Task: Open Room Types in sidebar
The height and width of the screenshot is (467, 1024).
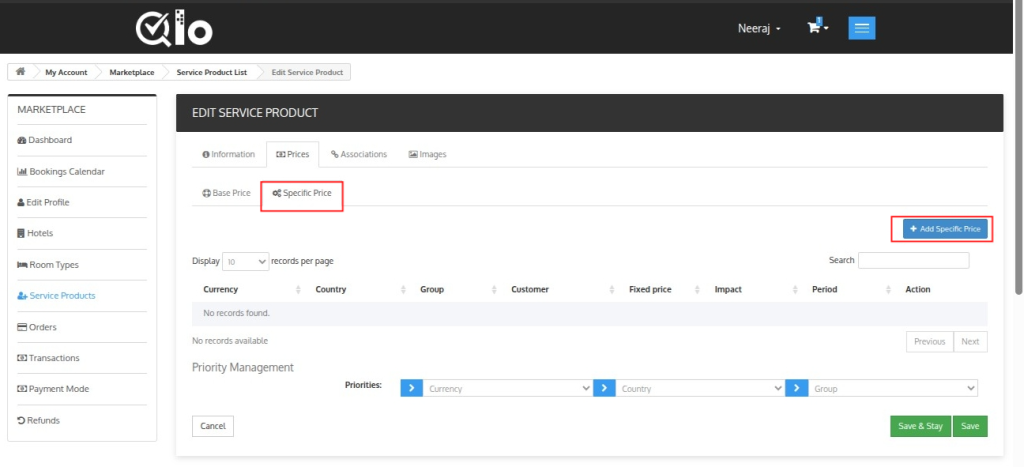Action: point(48,265)
